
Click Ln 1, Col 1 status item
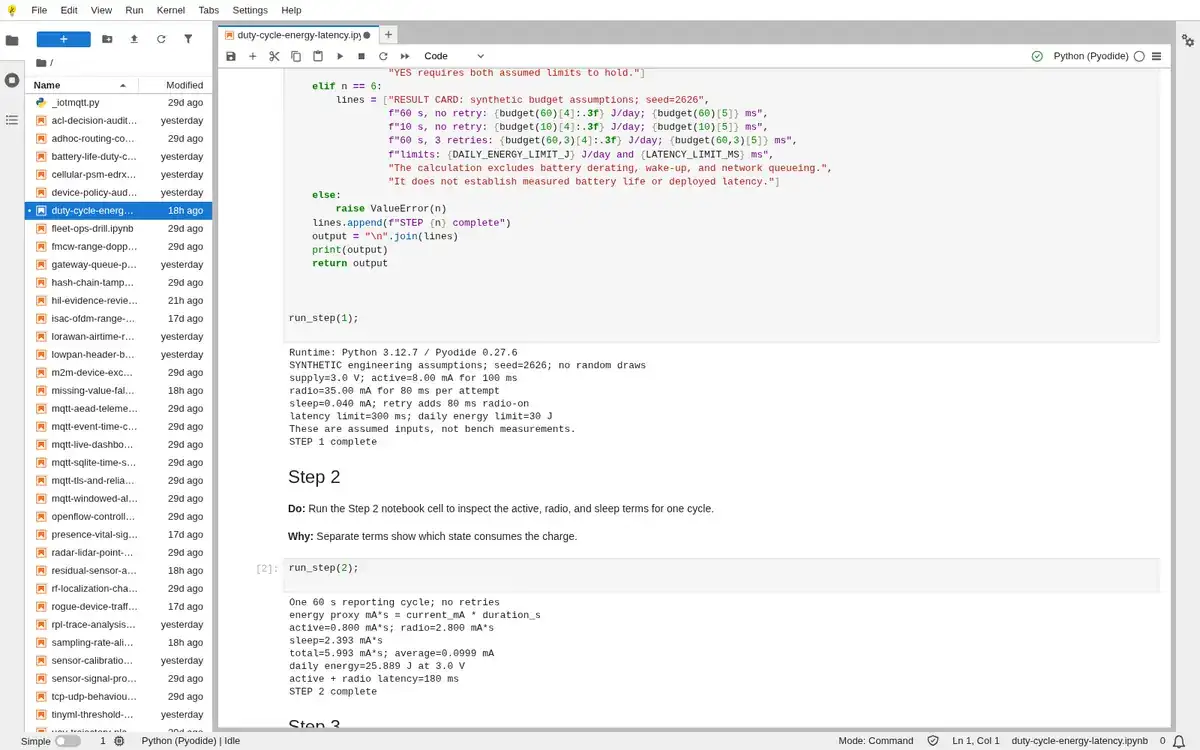point(975,741)
